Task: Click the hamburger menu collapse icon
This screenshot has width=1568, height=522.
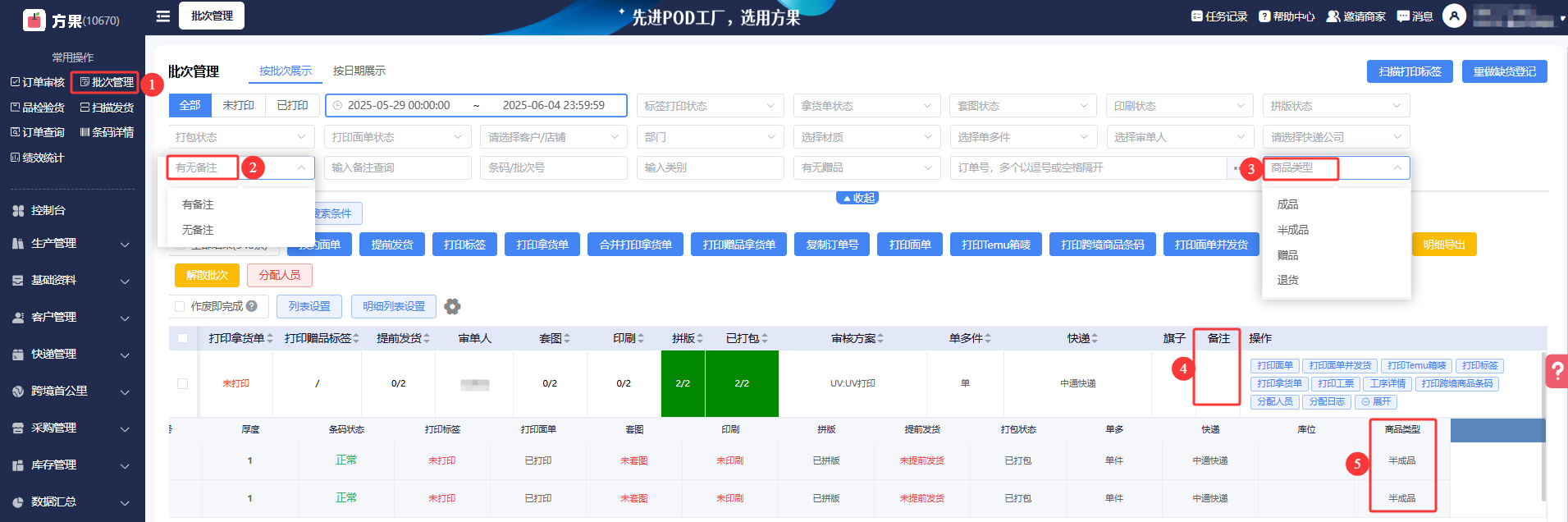Action: pyautogui.click(x=162, y=16)
